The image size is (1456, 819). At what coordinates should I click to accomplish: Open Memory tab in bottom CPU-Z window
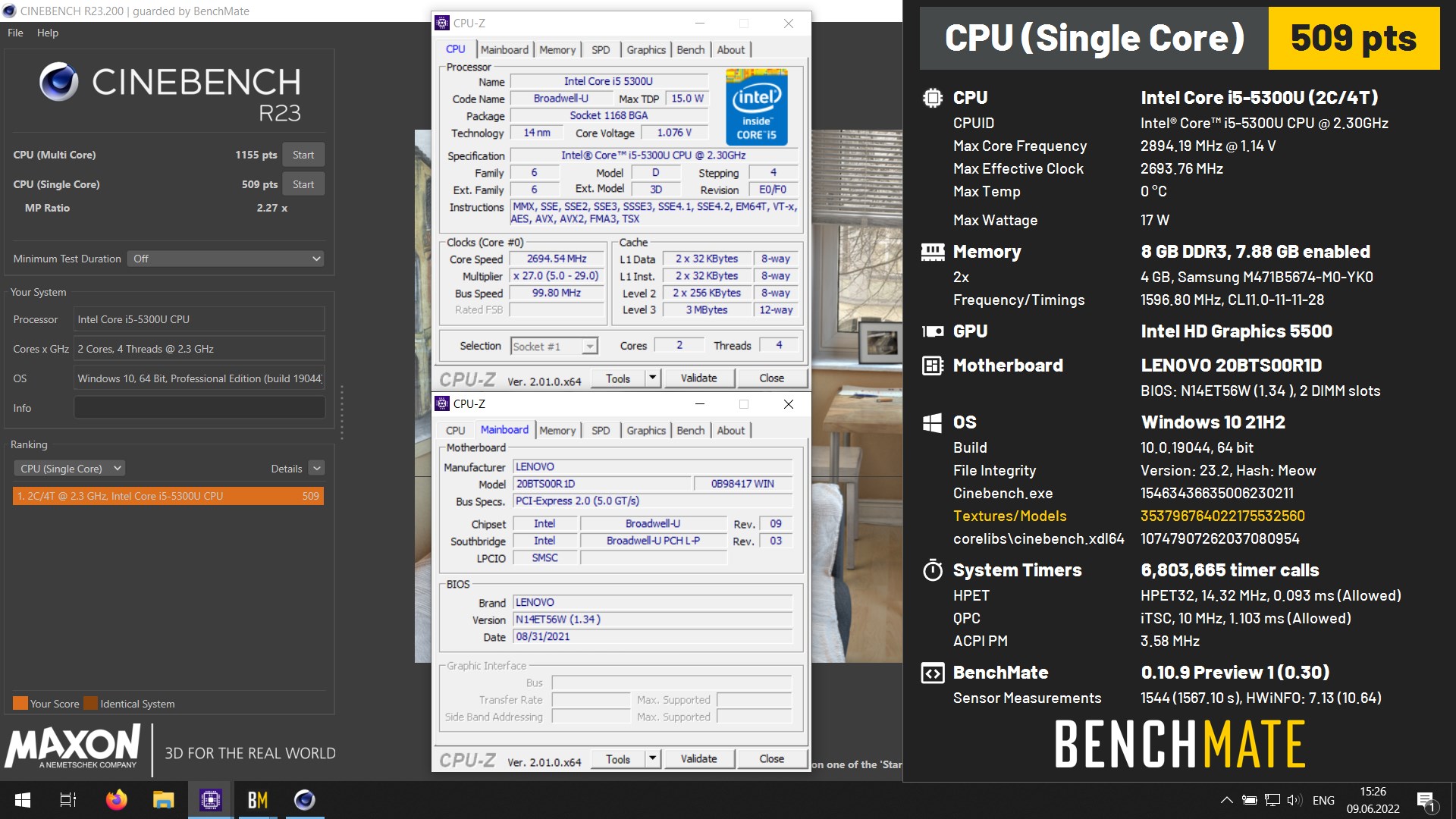point(557,430)
